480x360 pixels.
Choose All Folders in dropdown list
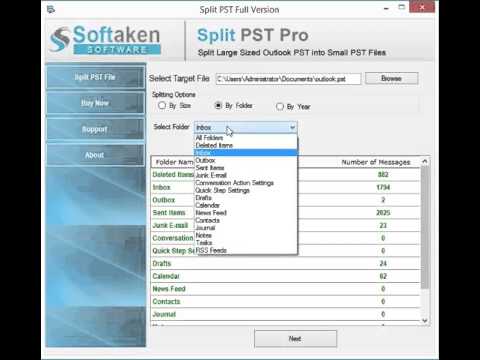[x=246, y=138]
